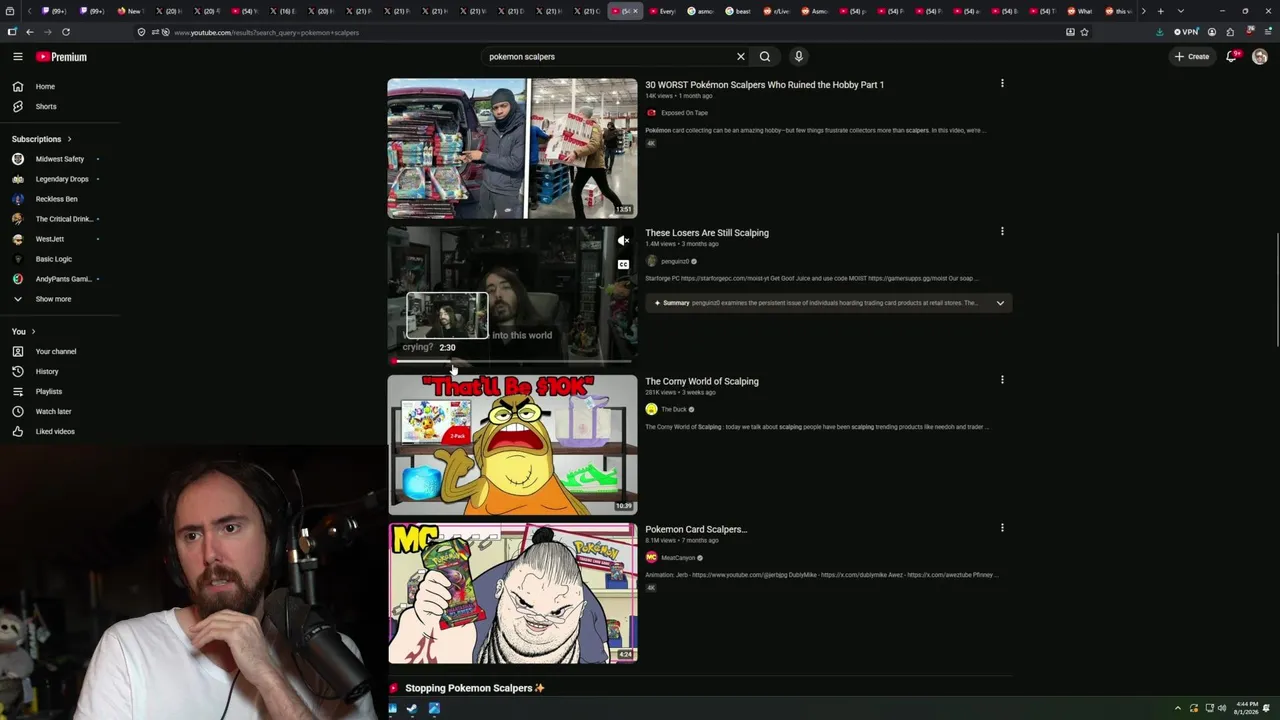Go back with the browser back arrow

click(30, 32)
